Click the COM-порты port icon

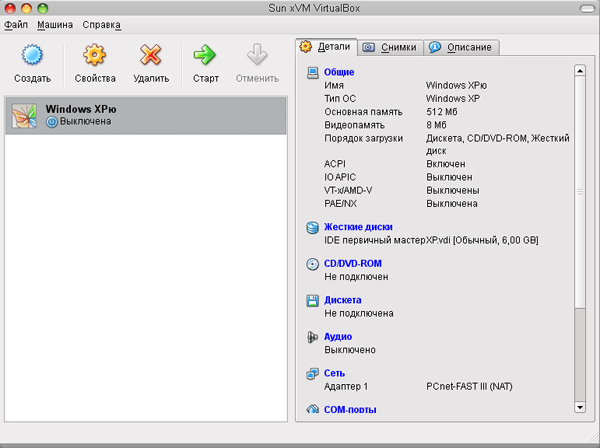[x=313, y=409]
